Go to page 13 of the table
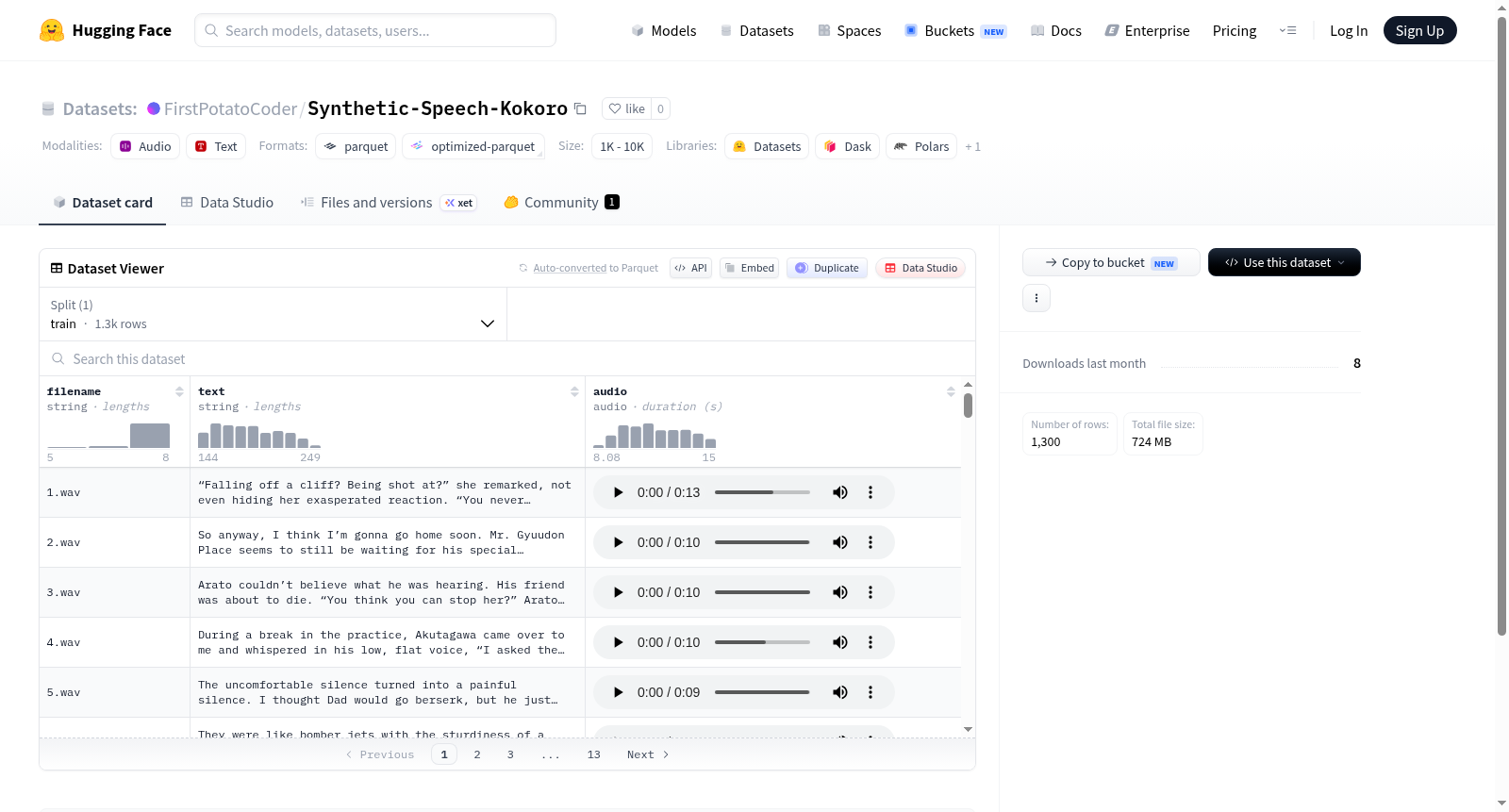Viewport: 1509px width, 812px height. pos(594,754)
